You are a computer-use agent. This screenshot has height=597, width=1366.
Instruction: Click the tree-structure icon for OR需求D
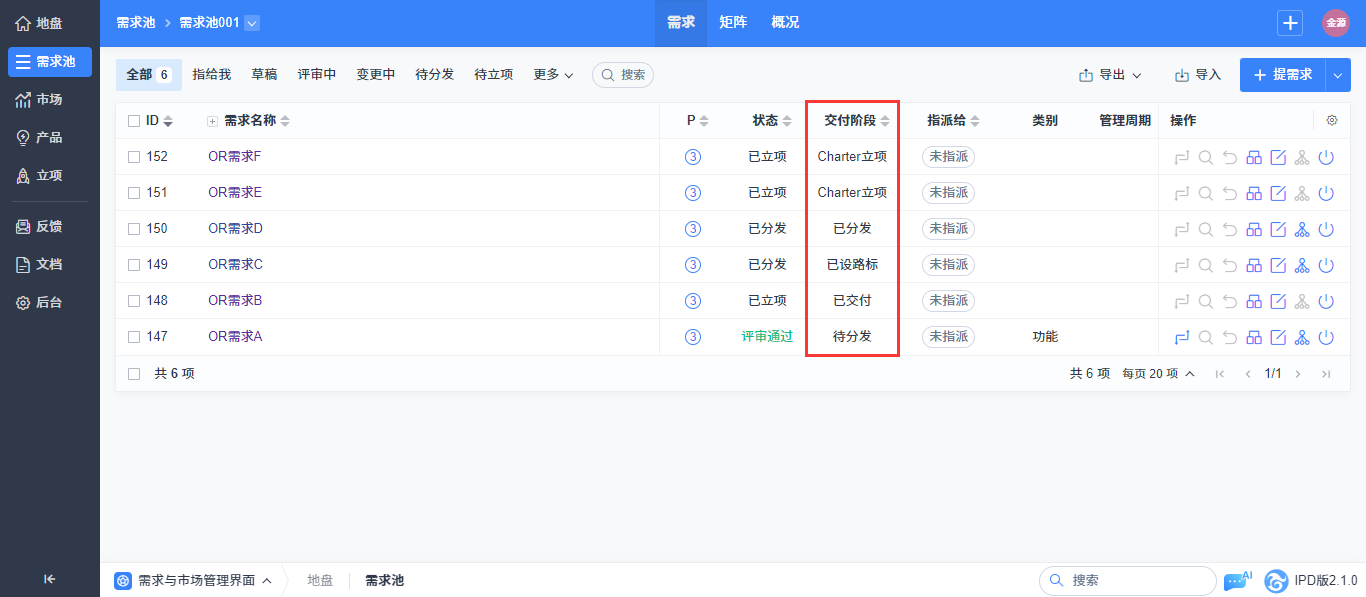[x=1302, y=229]
